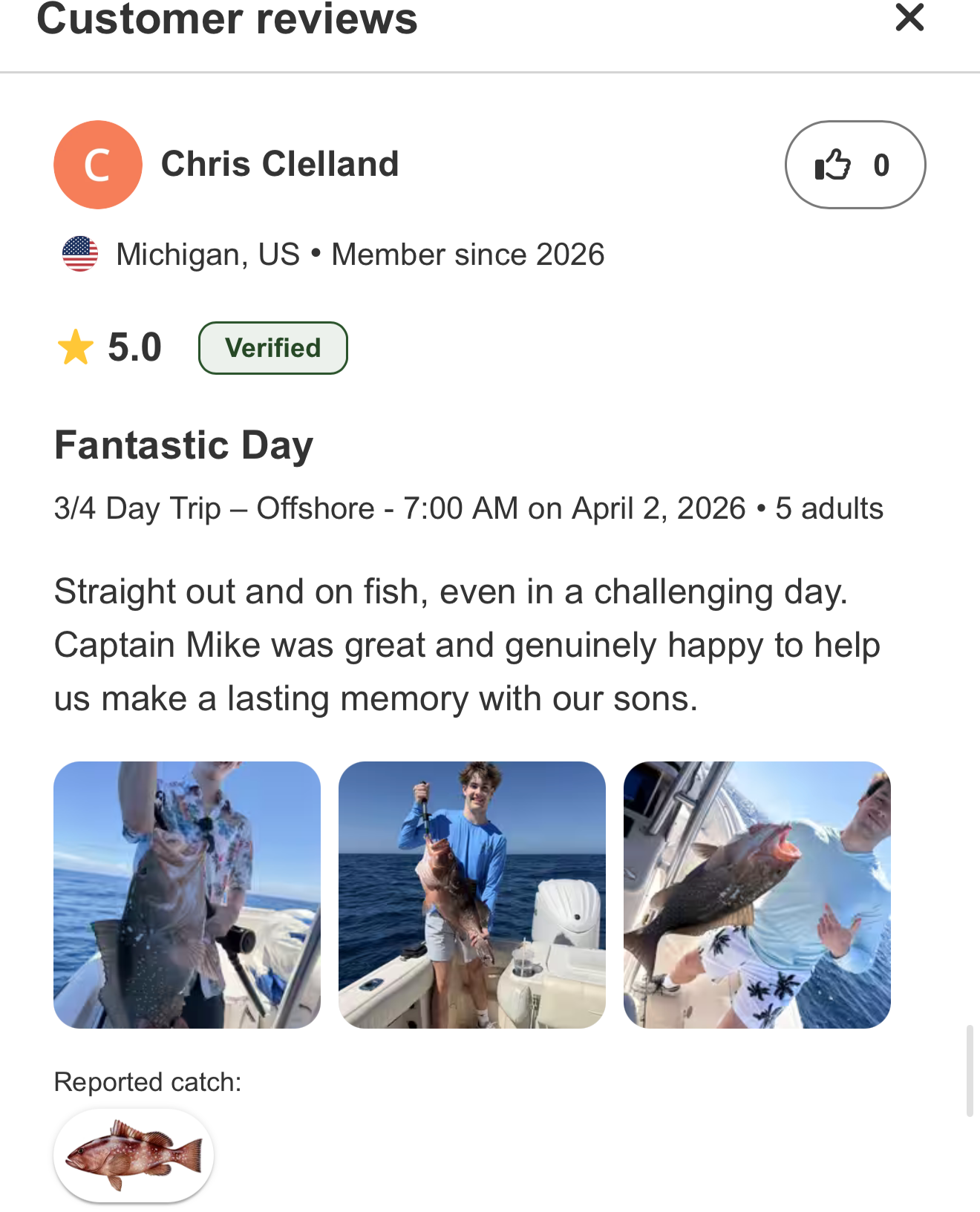Click the Michigan, US location text
Viewport: 980px width, 1212px height.
(x=208, y=255)
